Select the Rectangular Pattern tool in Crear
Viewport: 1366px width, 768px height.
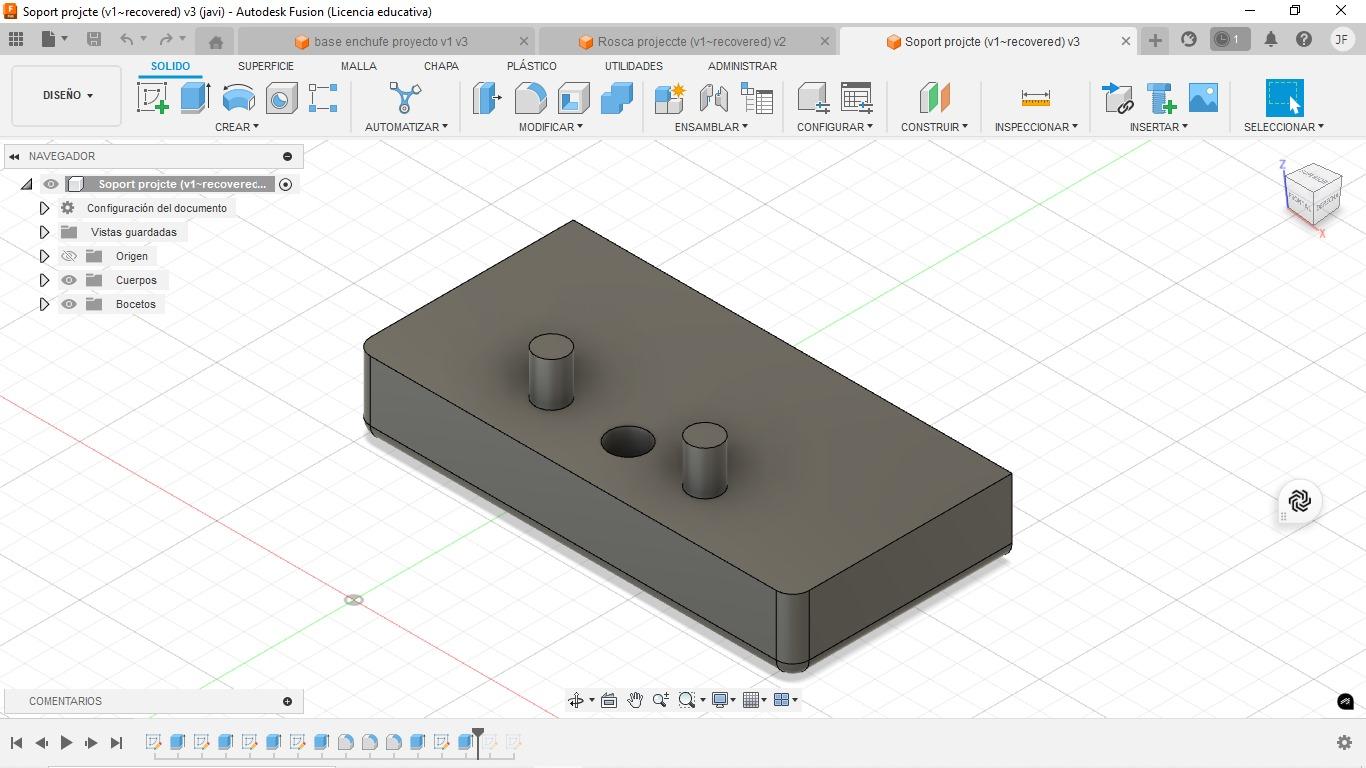323,98
